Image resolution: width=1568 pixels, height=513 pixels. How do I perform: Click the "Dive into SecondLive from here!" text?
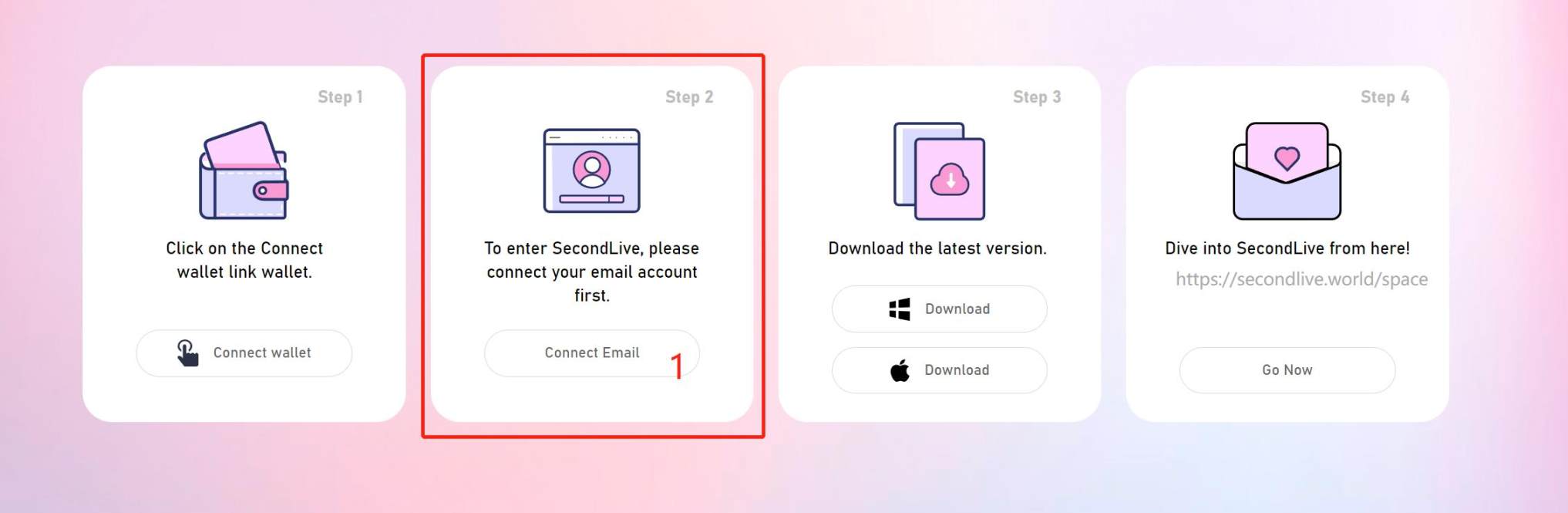(1287, 248)
